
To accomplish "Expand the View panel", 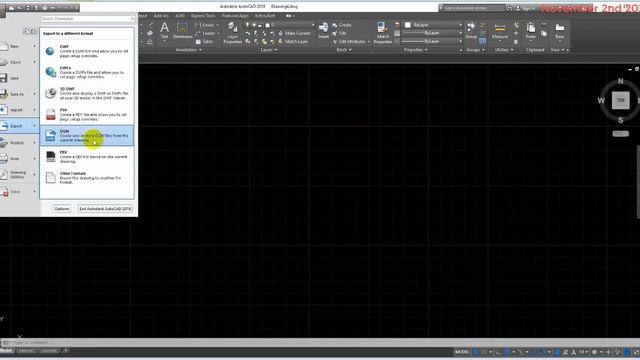I will [x=558, y=50].
